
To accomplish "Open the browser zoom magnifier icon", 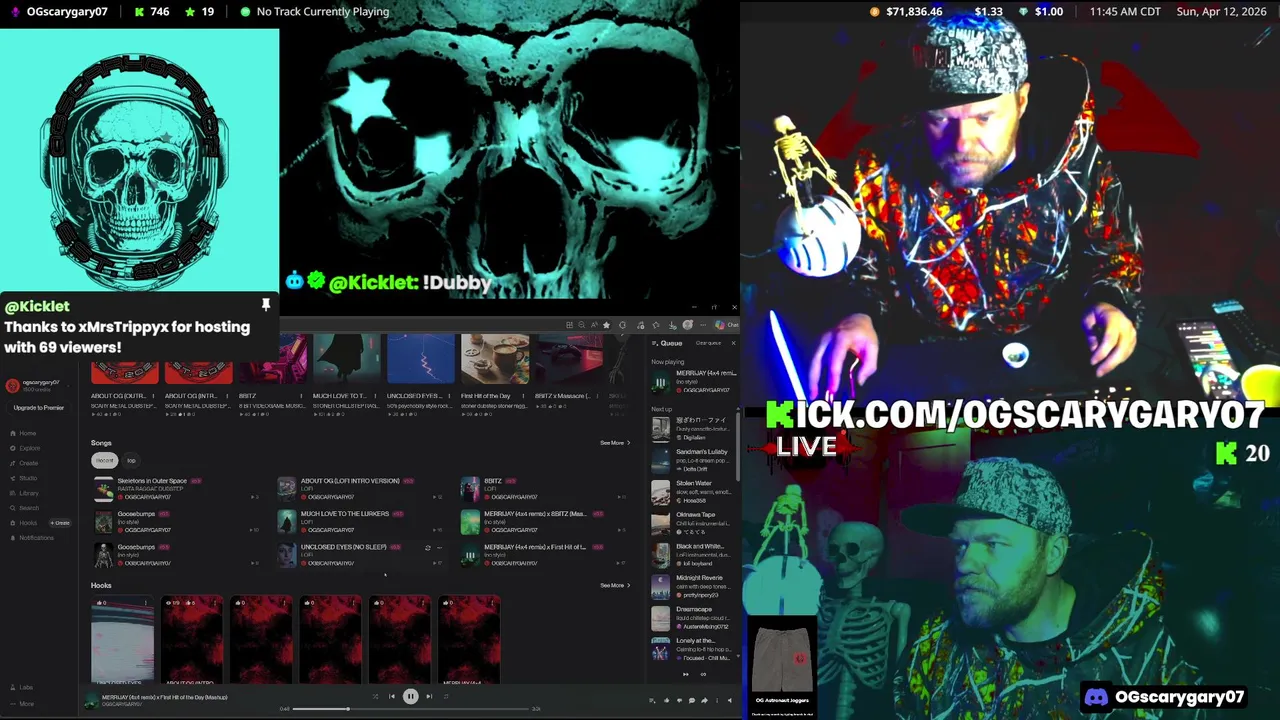I will pos(581,325).
